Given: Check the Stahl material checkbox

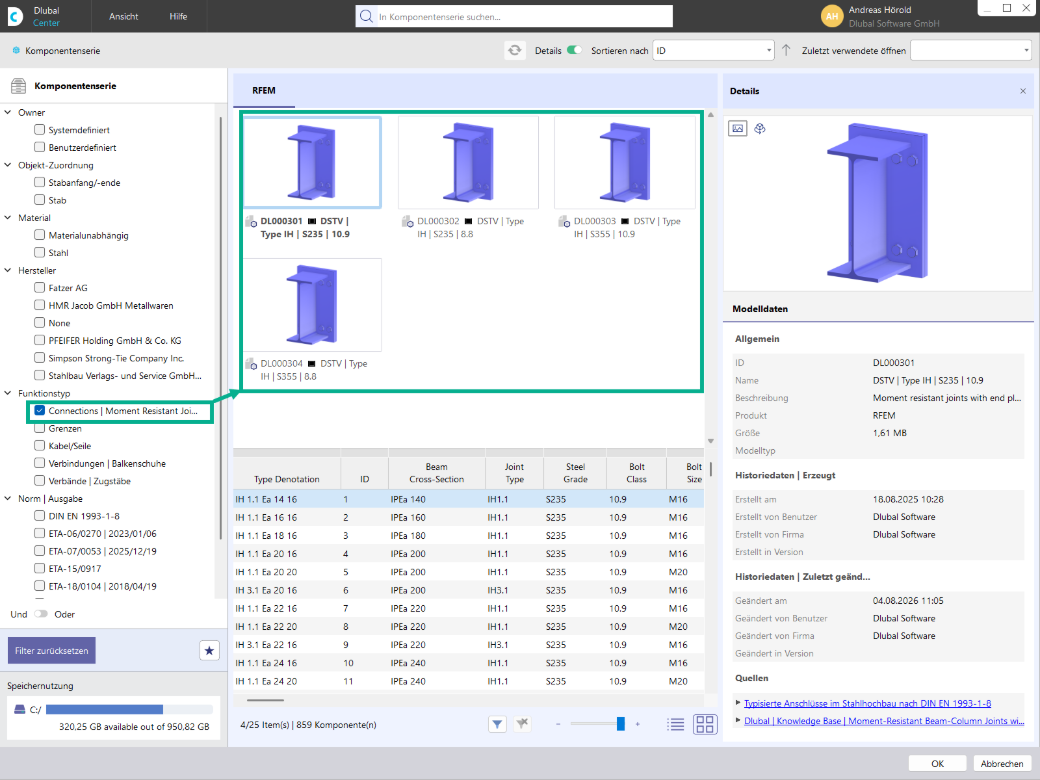Looking at the screenshot, I should 40,253.
